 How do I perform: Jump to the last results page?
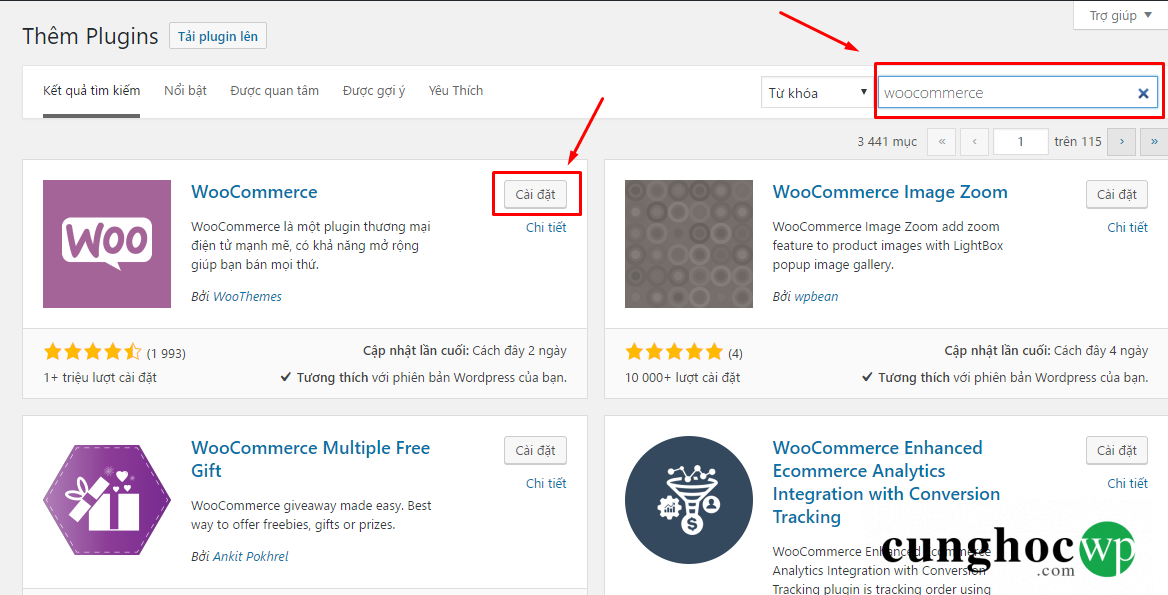click(1154, 141)
